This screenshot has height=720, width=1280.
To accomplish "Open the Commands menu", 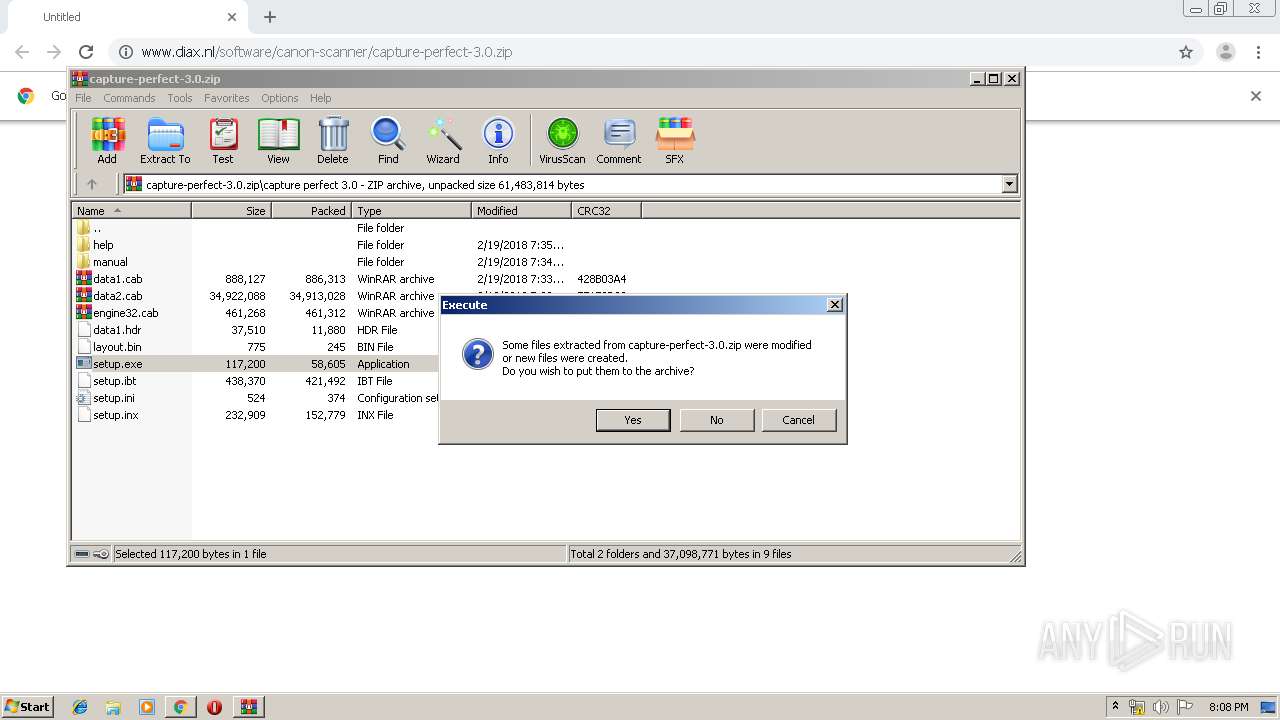I will click(x=129, y=98).
